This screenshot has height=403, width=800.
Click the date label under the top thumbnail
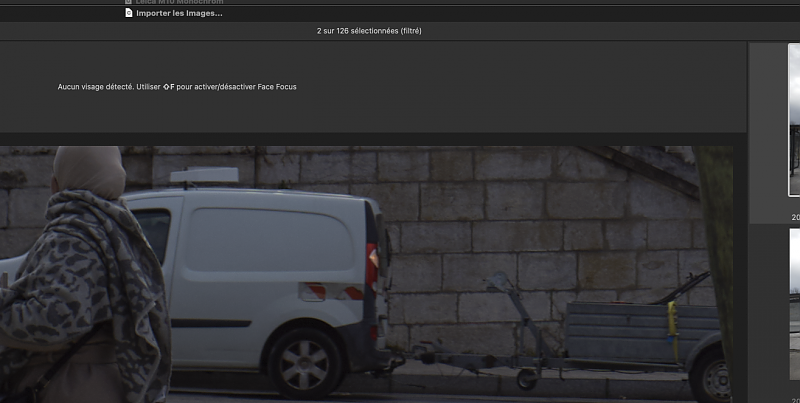795,216
